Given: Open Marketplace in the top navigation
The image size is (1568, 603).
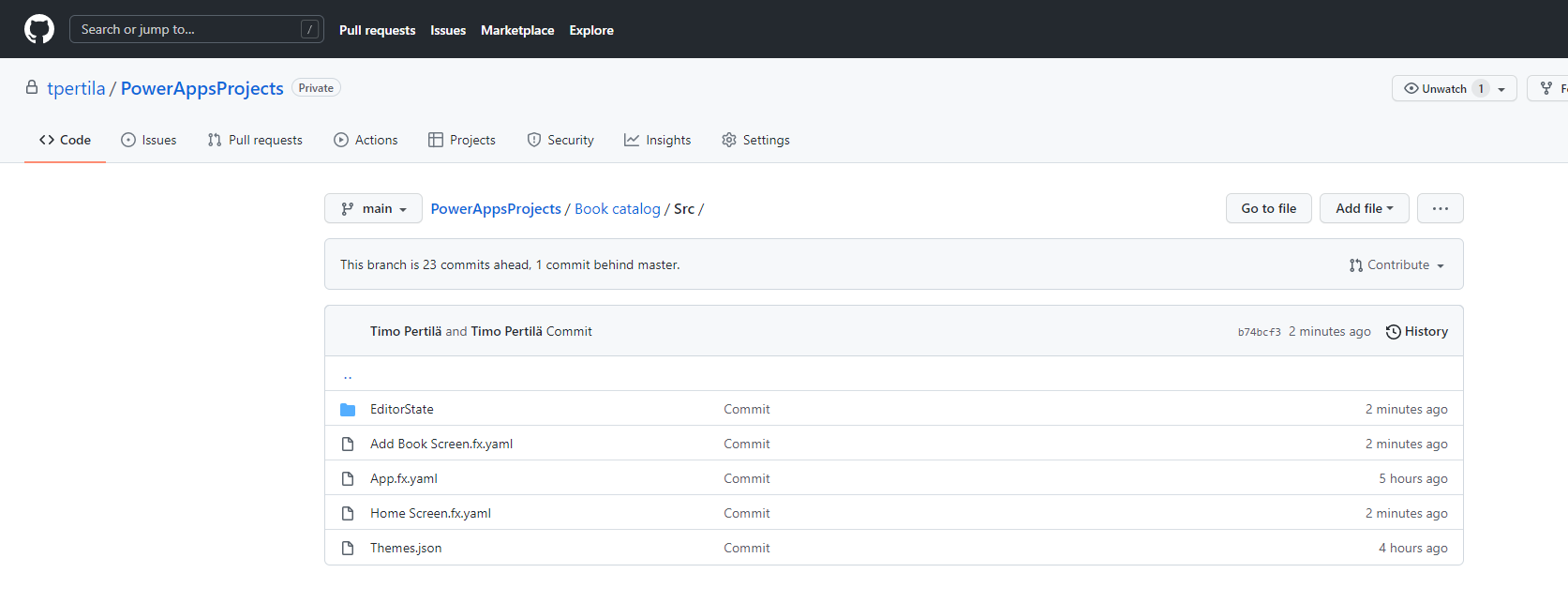Looking at the screenshot, I should [517, 30].
